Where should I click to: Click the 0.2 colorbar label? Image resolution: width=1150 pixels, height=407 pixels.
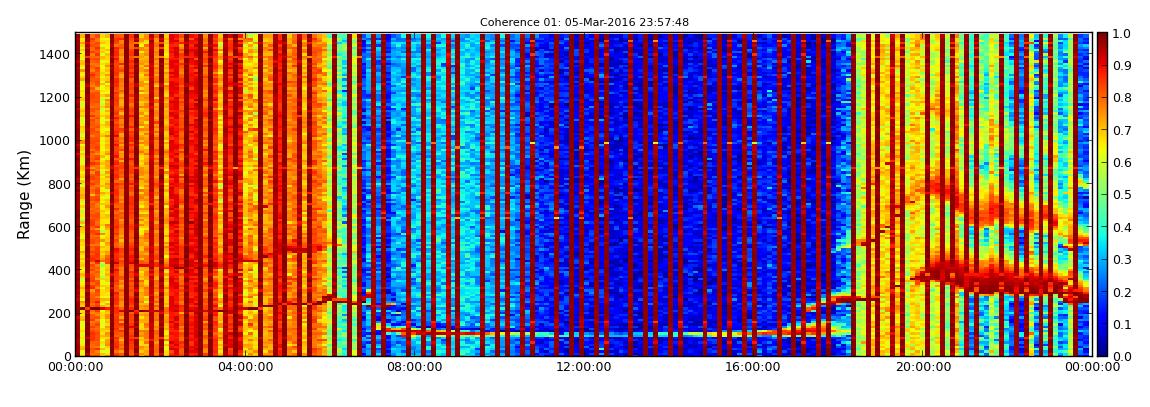1122,292
